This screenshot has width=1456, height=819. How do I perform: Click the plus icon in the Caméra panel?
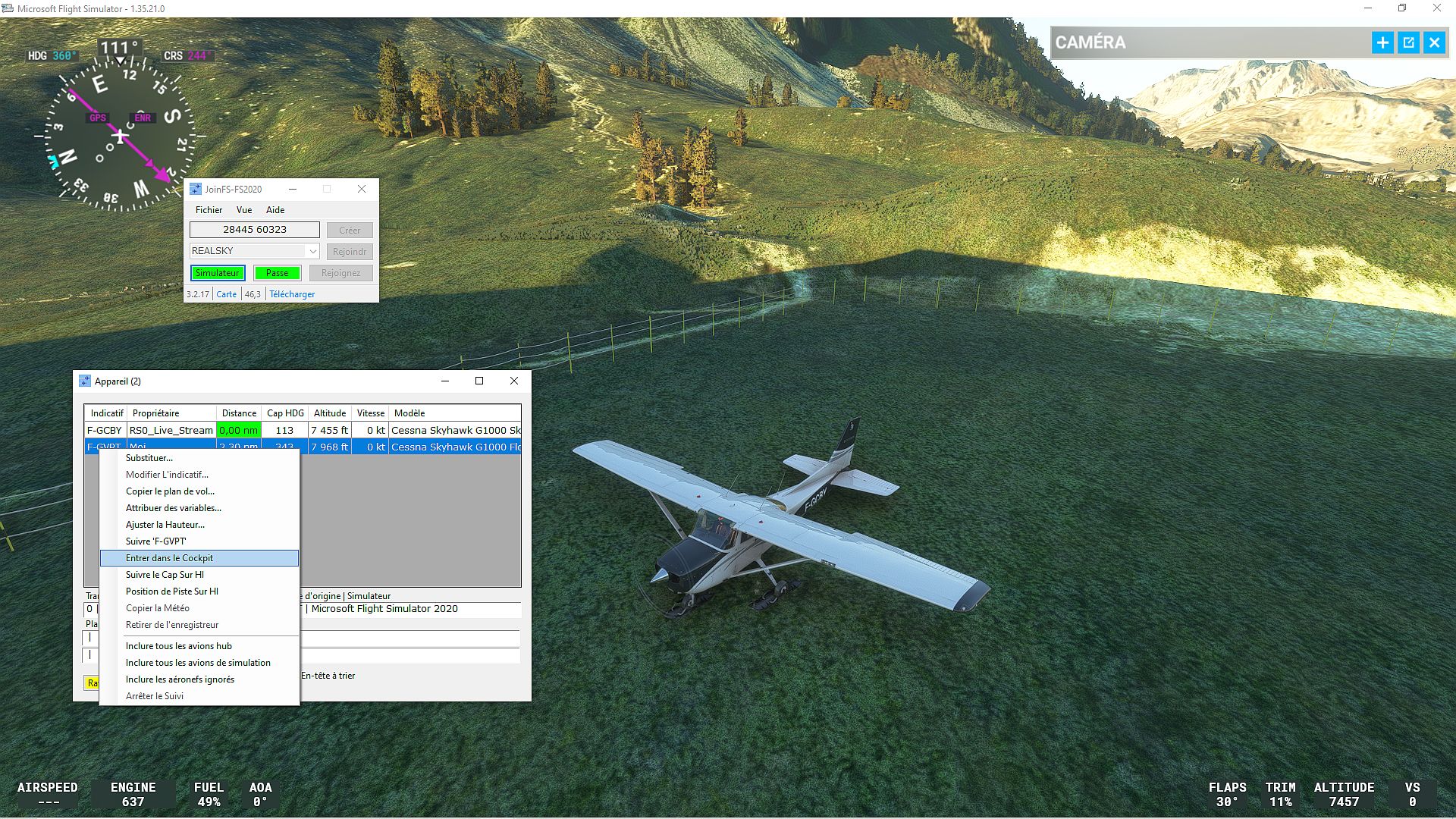coord(1382,42)
